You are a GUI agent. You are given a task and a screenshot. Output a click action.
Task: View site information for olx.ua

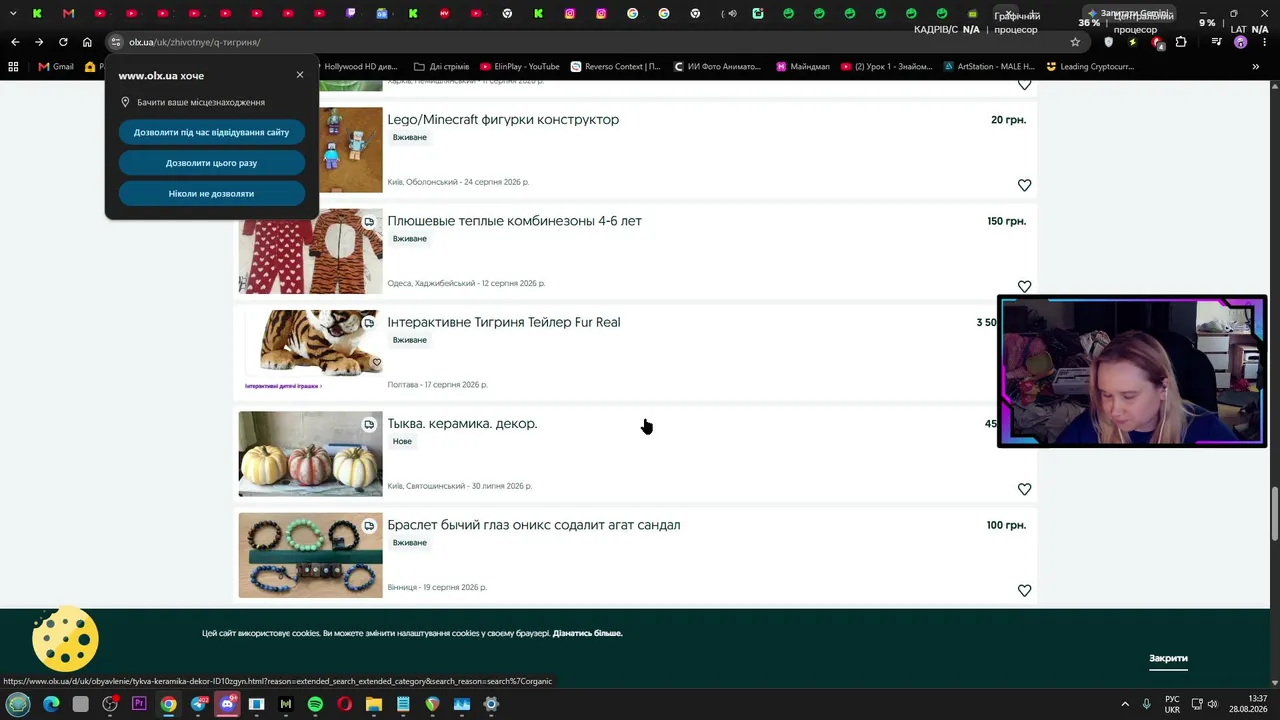tap(116, 42)
